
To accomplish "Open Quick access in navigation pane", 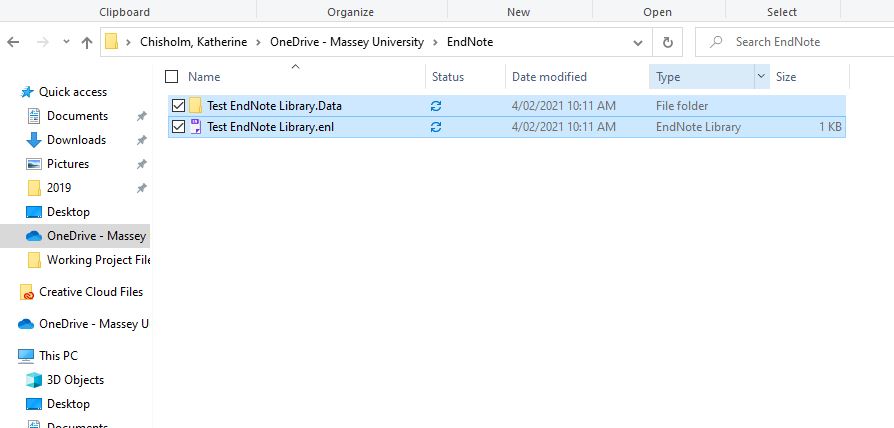I will click(73, 92).
